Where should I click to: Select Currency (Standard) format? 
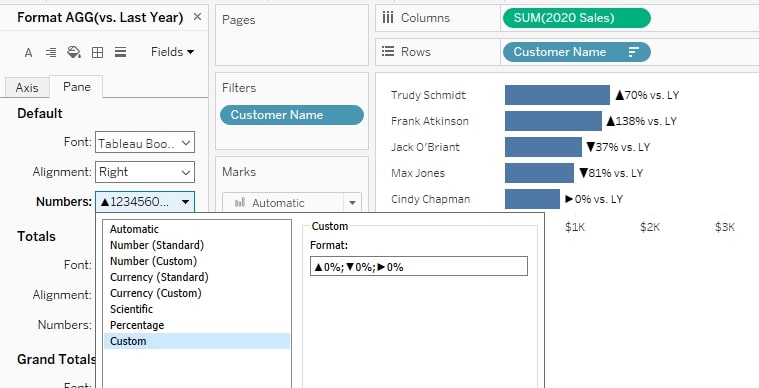coord(159,277)
